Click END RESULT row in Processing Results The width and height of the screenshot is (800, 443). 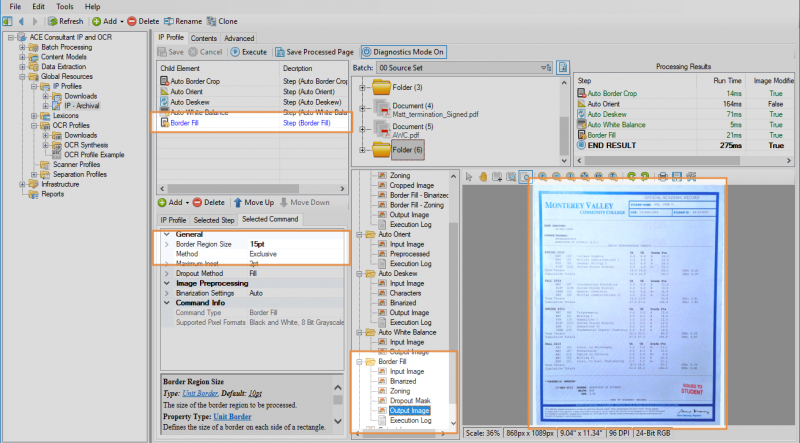[685, 145]
